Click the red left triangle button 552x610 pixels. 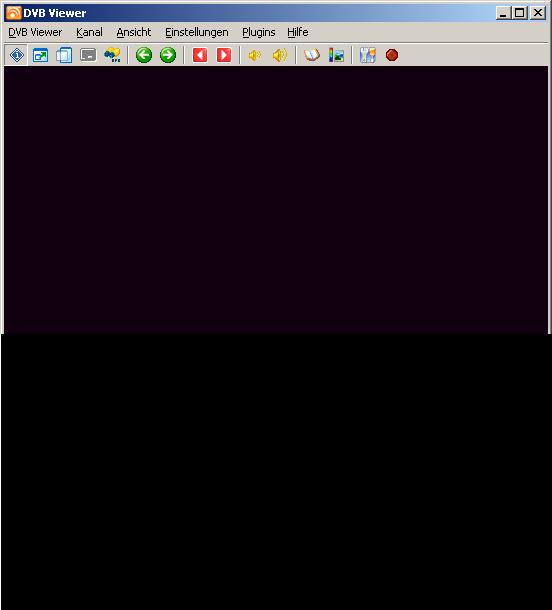tap(200, 55)
